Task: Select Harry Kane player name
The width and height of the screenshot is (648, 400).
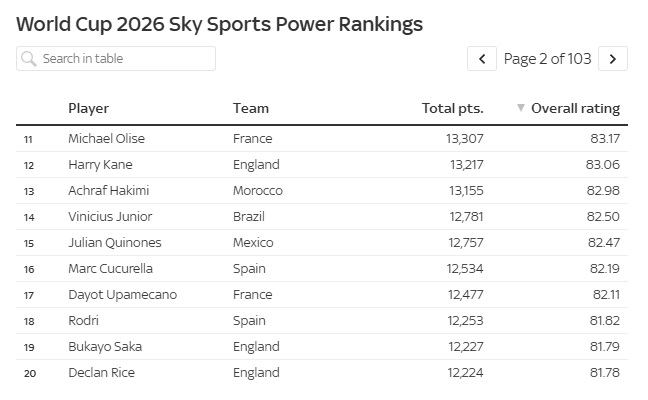Action: coord(100,164)
